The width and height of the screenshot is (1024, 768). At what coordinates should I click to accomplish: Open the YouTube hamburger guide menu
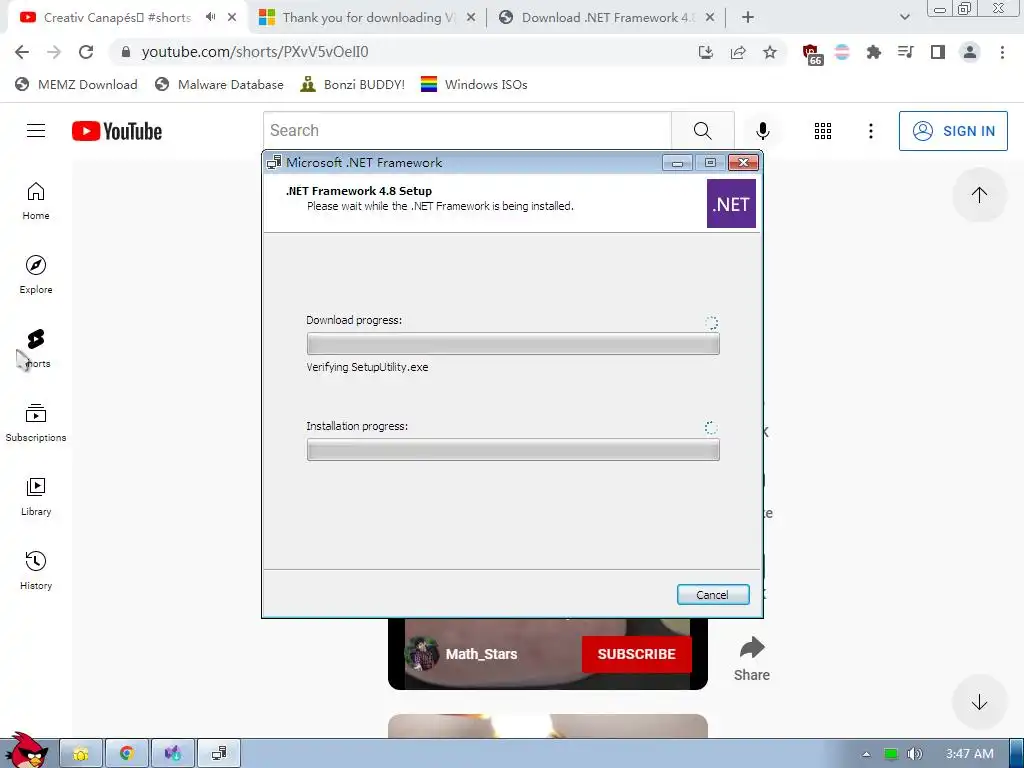[36, 131]
